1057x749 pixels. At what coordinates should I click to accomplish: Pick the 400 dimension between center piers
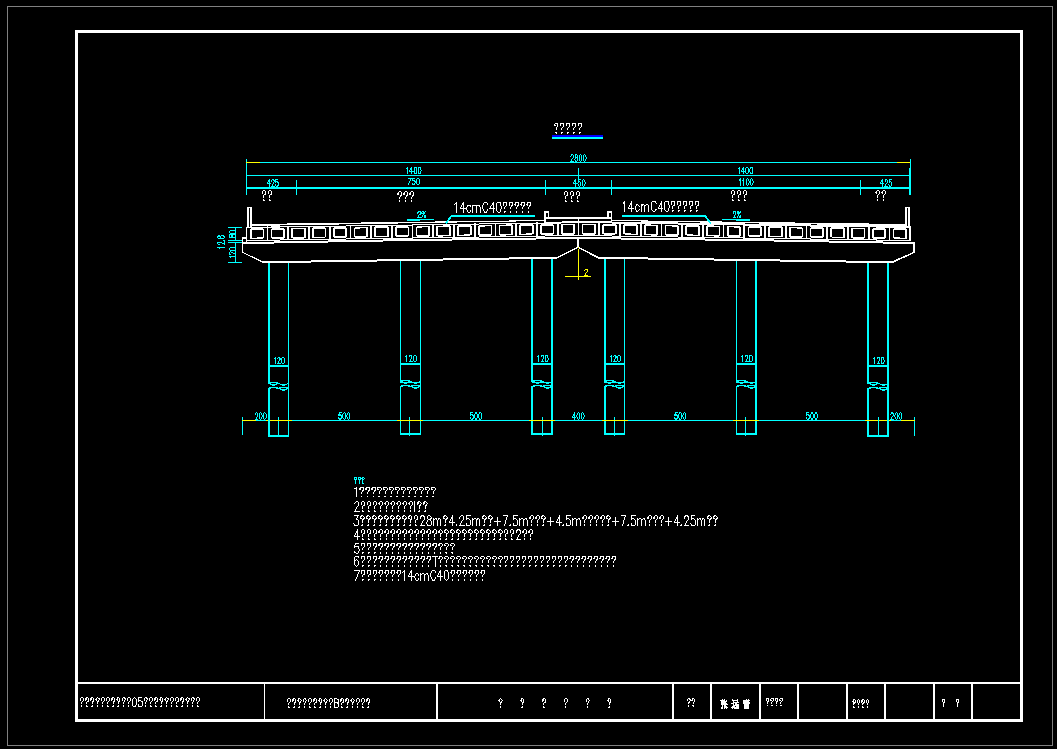(x=578, y=416)
